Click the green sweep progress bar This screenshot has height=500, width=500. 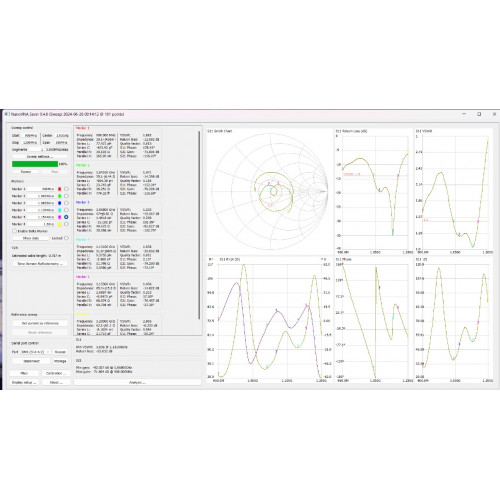(x=35, y=164)
